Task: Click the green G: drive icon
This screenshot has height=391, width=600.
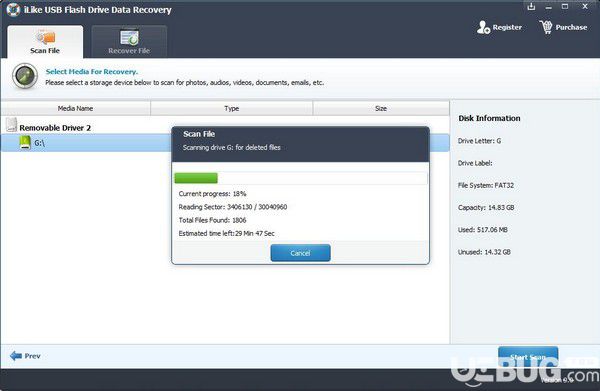Action: (25, 143)
